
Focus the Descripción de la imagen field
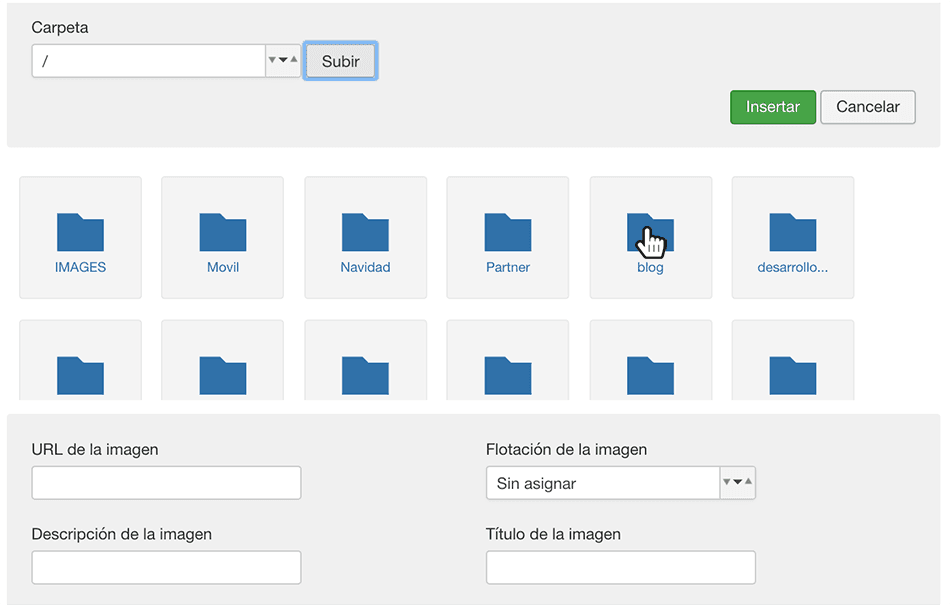pos(166,567)
